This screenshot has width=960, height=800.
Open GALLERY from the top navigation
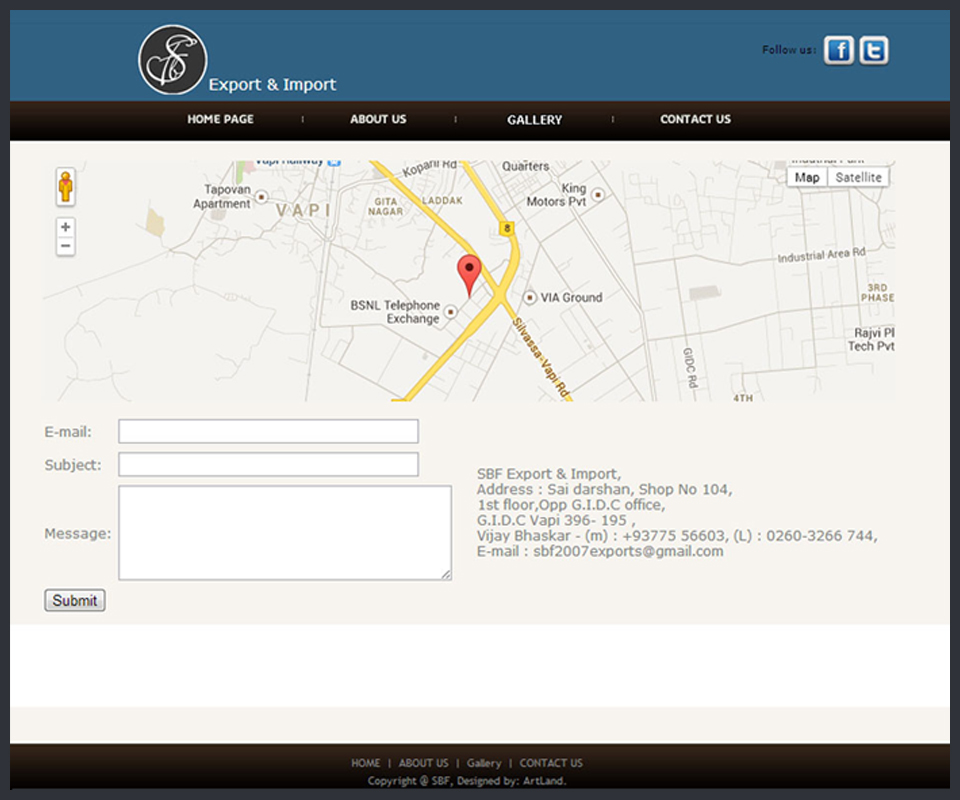[x=534, y=120]
